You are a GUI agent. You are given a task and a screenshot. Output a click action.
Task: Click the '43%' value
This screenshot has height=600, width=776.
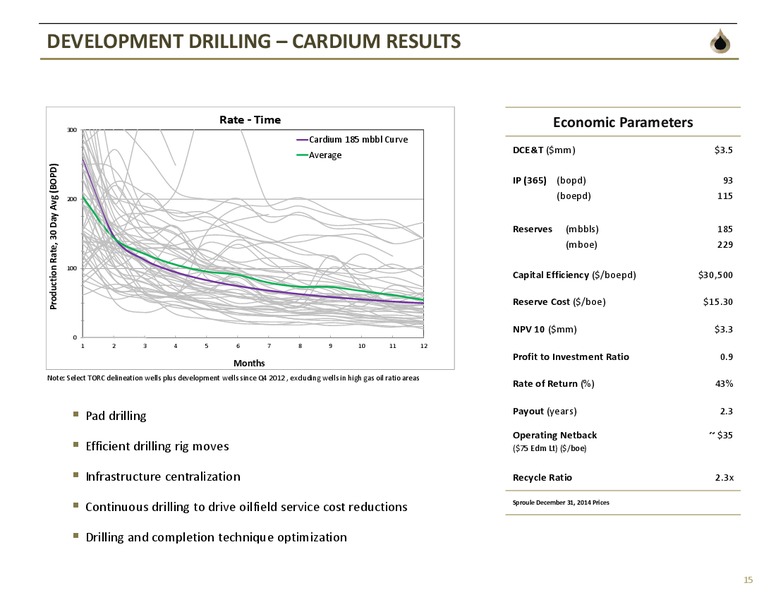point(724,384)
